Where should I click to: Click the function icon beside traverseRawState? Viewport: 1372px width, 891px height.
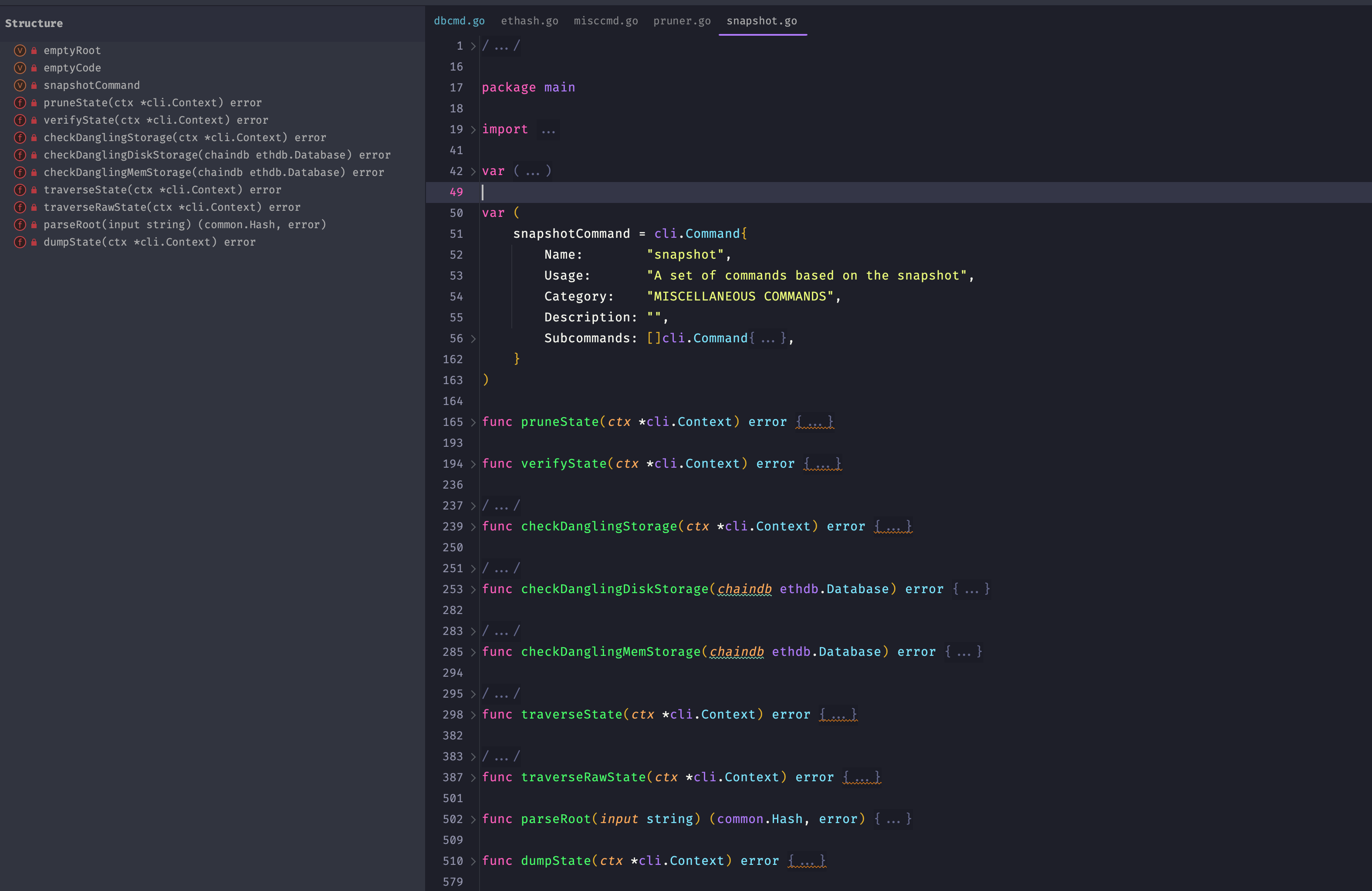(20, 207)
